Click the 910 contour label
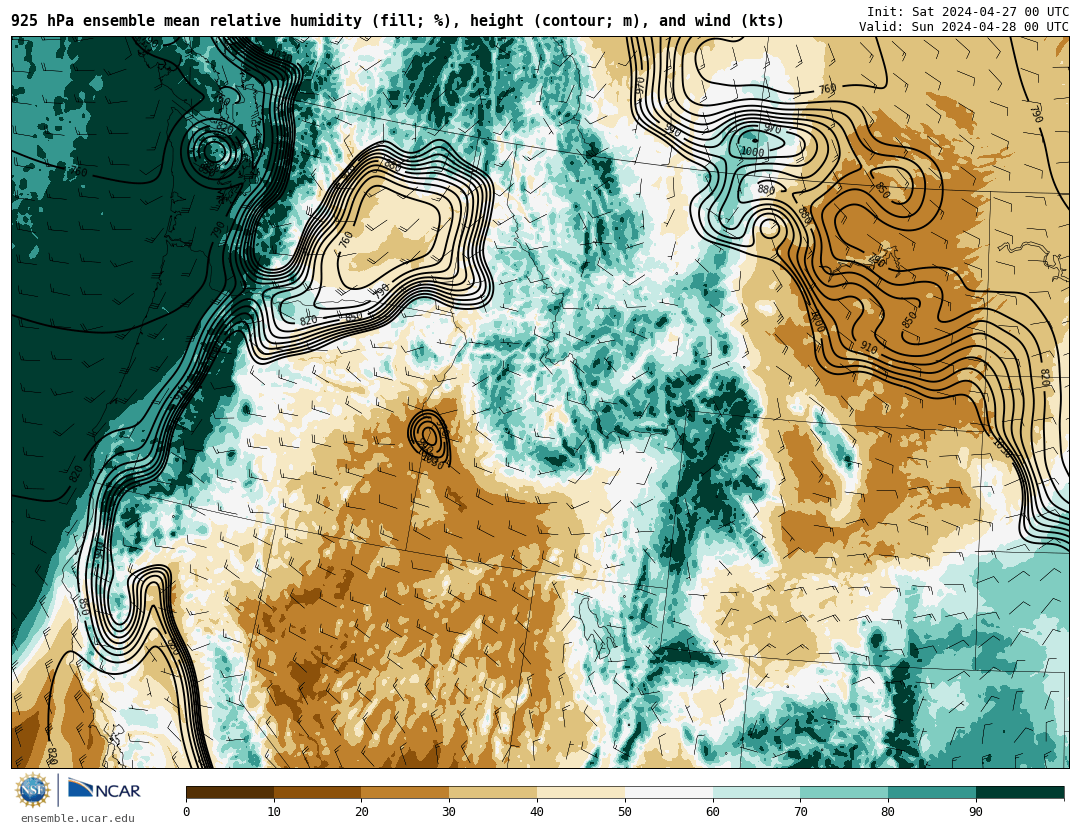1080x831 pixels. (869, 348)
